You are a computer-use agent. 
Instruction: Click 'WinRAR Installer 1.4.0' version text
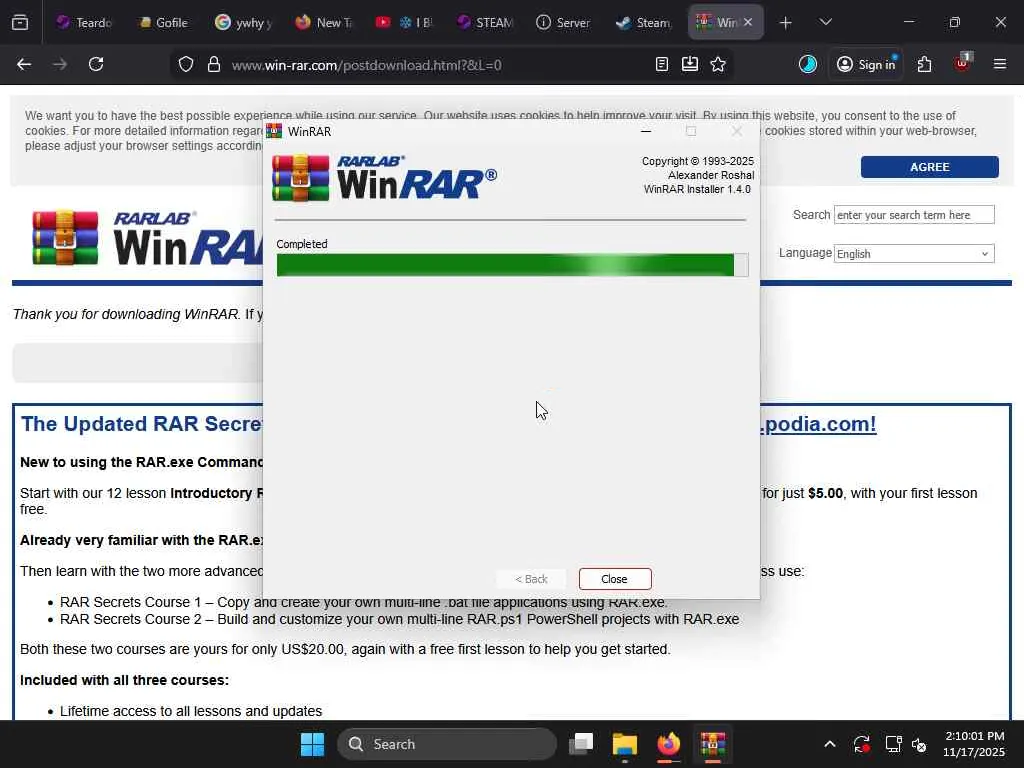click(697, 189)
